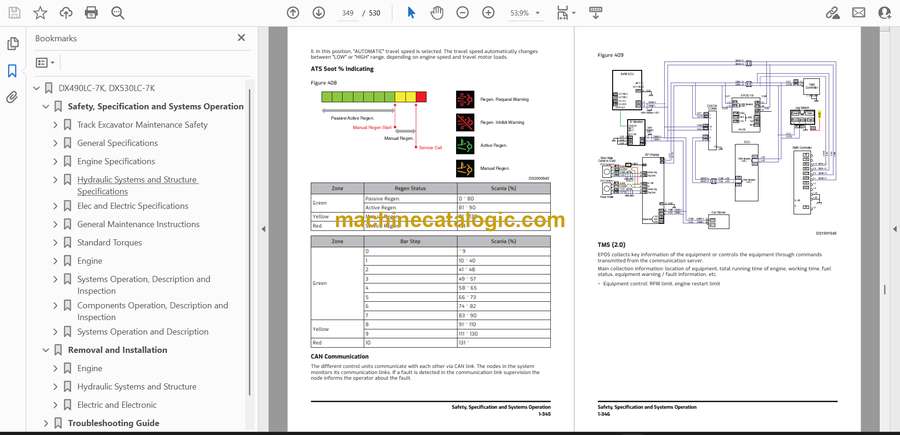Open Hydraulic Systems and Structure Specifications link
Screen dimensions: 900x435
(x=137, y=185)
